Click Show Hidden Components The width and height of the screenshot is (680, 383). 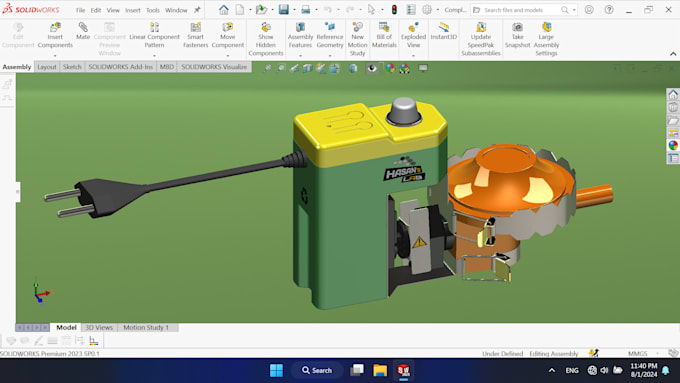tap(266, 39)
